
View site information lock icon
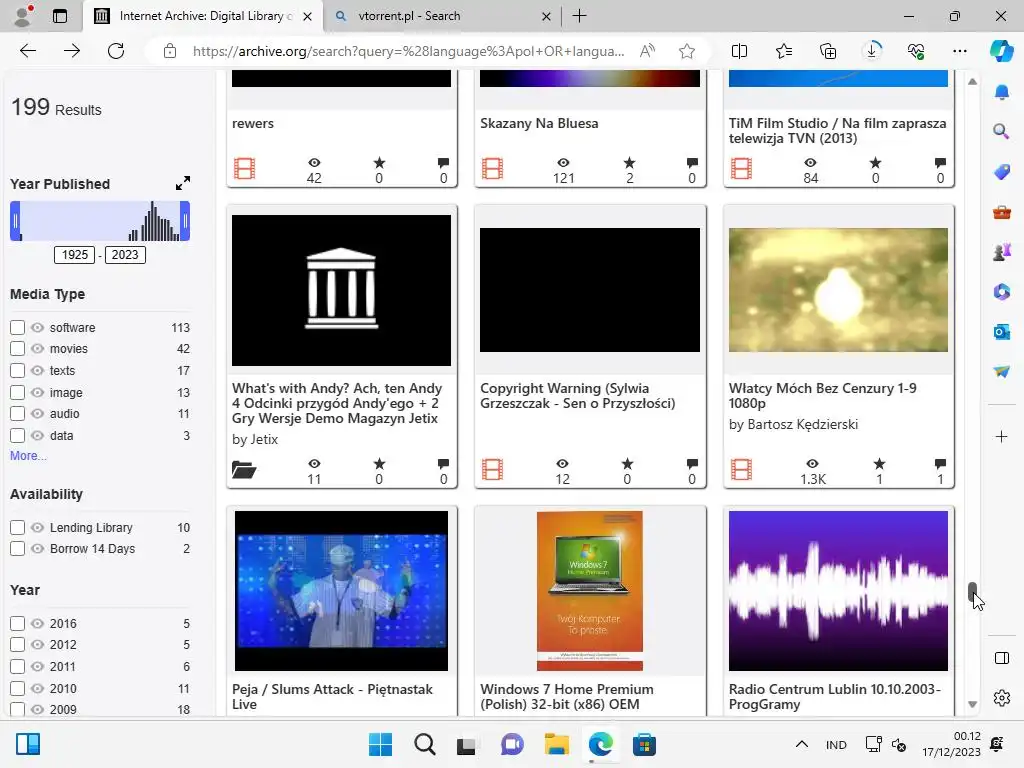pyautogui.click(x=170, y=51)
